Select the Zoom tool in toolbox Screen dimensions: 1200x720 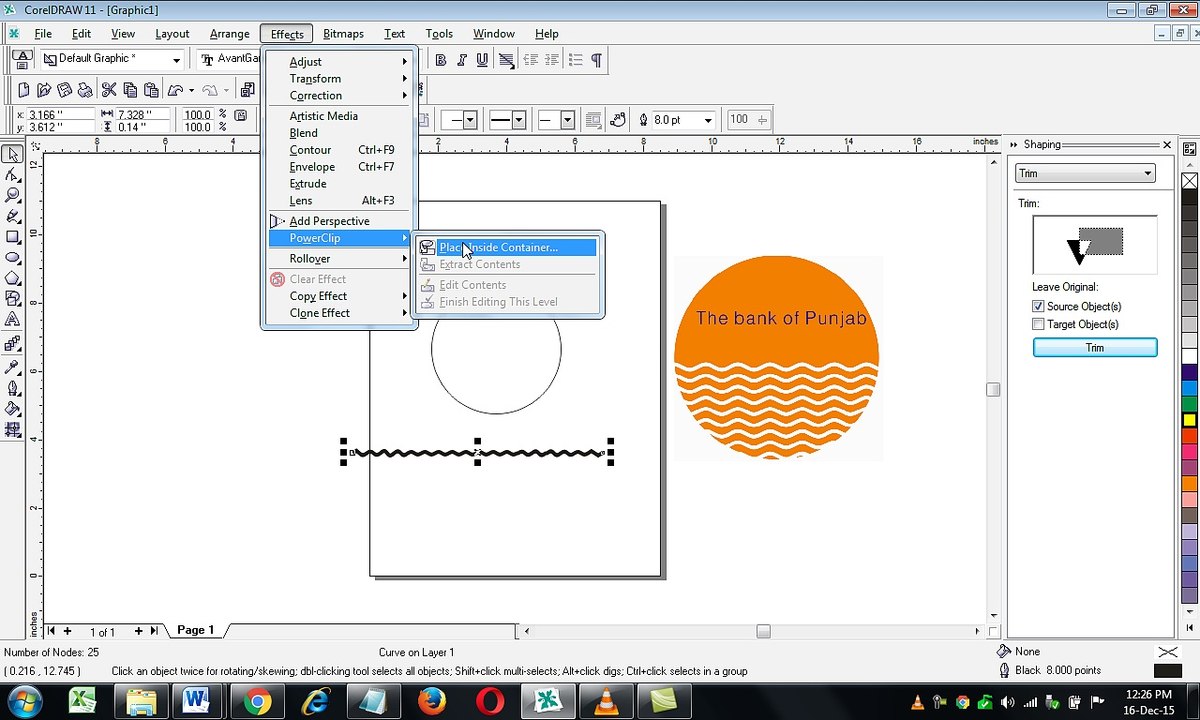13,195
